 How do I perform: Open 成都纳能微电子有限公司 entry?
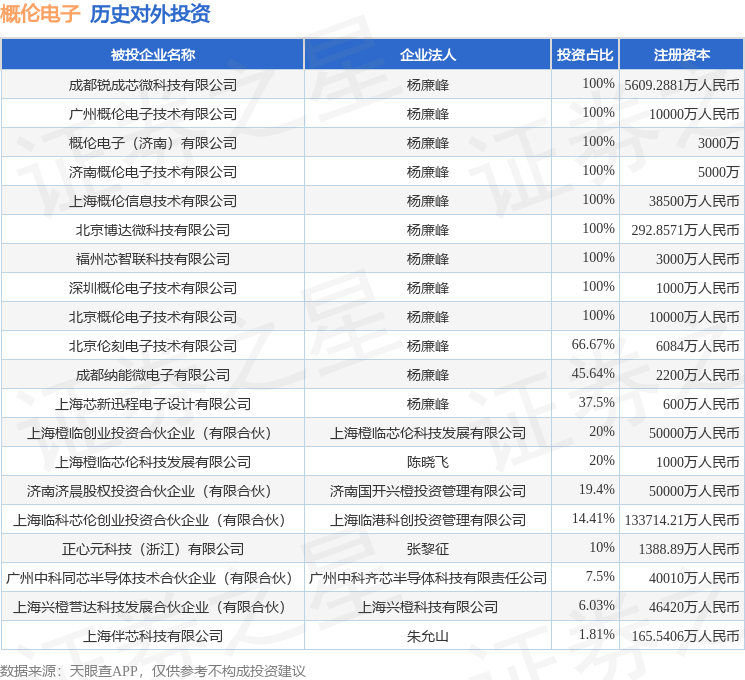[x=153, y=375]
